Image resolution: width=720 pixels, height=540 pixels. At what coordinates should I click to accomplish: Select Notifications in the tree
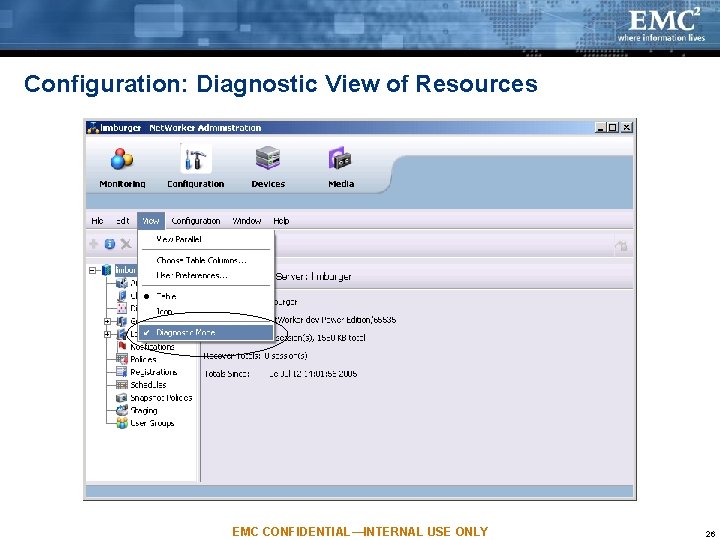(152, 347)
